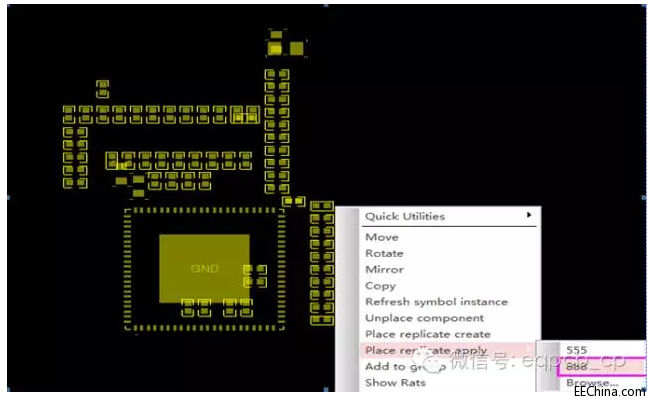Expand Place replicate apply submenu
Screen dimensions: 652x405
(x=426, y=350)
